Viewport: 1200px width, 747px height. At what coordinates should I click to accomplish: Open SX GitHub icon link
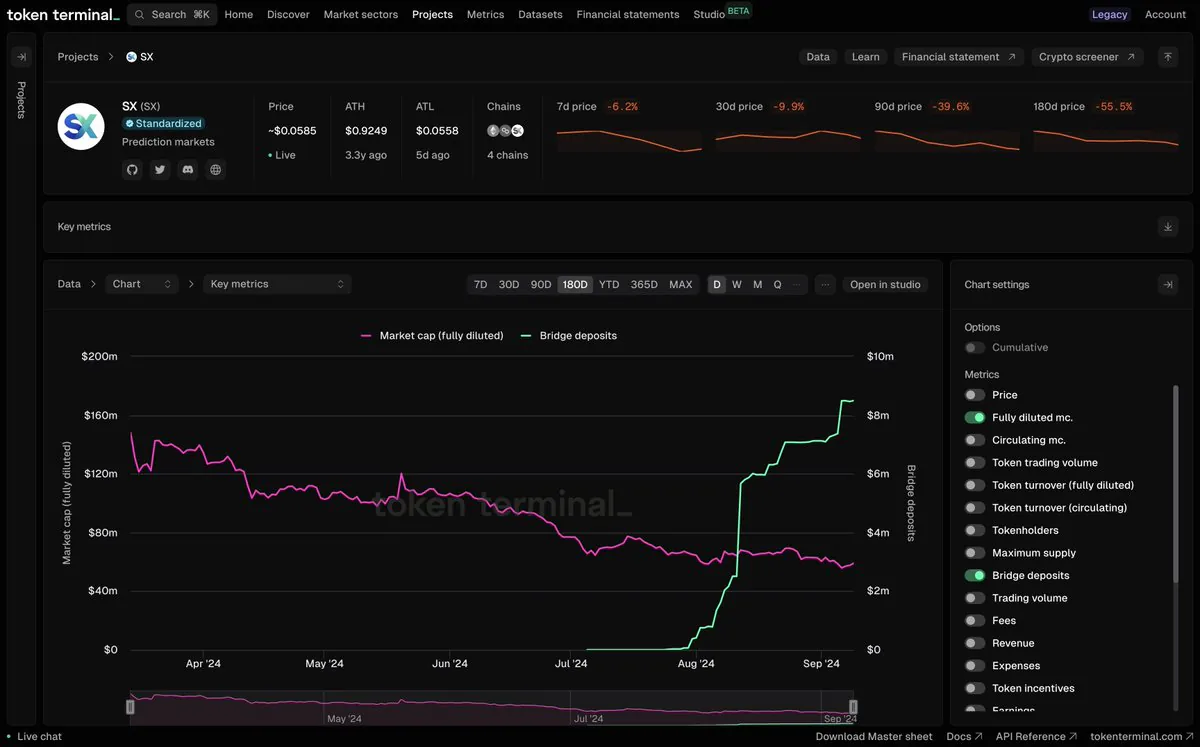(132, 170)
